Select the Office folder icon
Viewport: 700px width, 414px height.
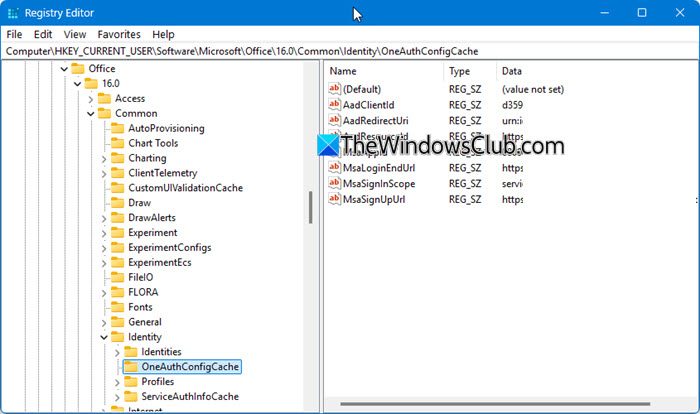coord(78,68)
